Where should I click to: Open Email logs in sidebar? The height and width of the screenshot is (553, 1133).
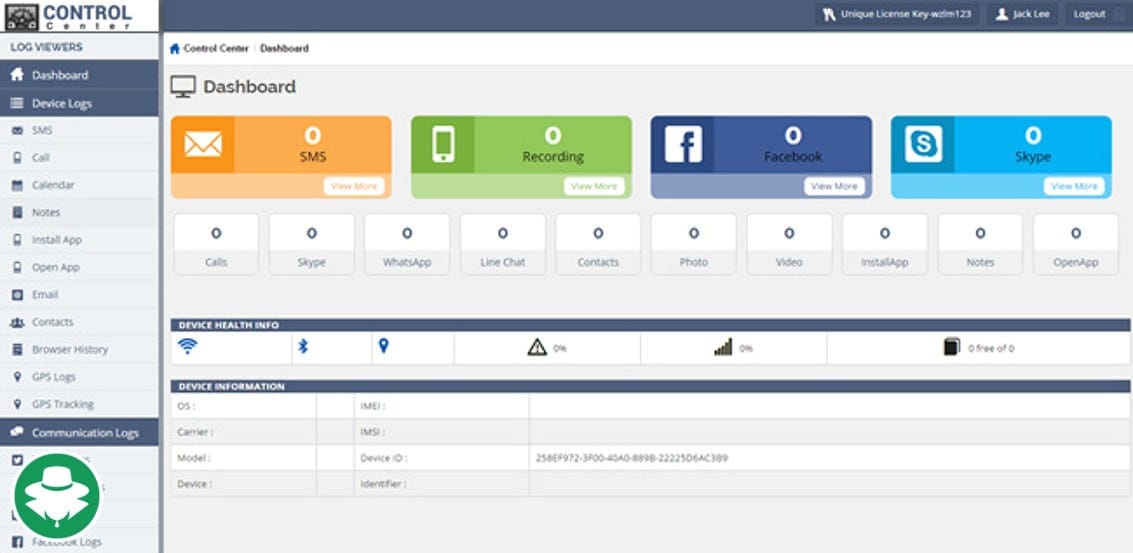tap(79, 295)
